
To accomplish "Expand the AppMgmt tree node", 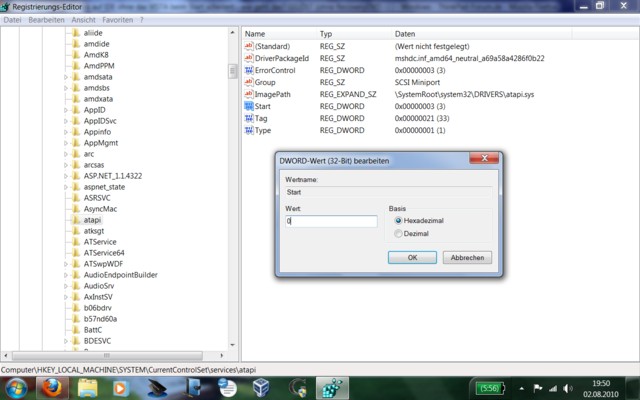I will point(66,143).
